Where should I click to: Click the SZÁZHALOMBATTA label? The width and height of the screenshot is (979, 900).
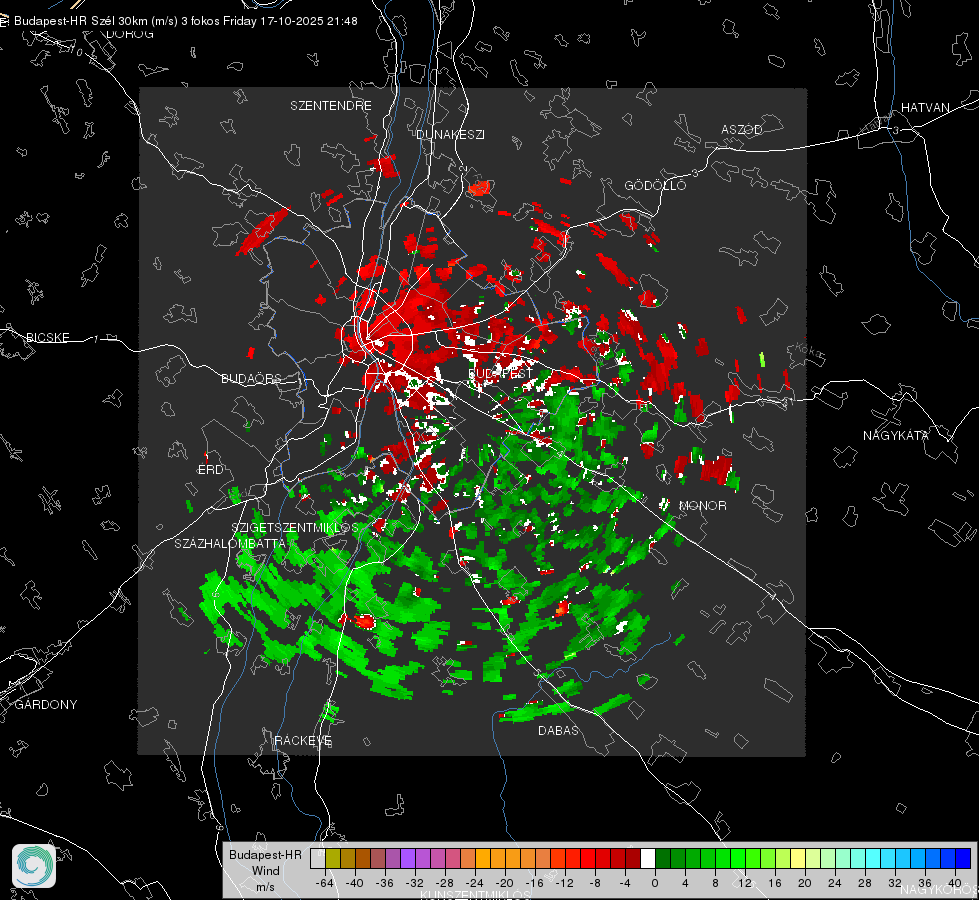(x=230, y=543)
